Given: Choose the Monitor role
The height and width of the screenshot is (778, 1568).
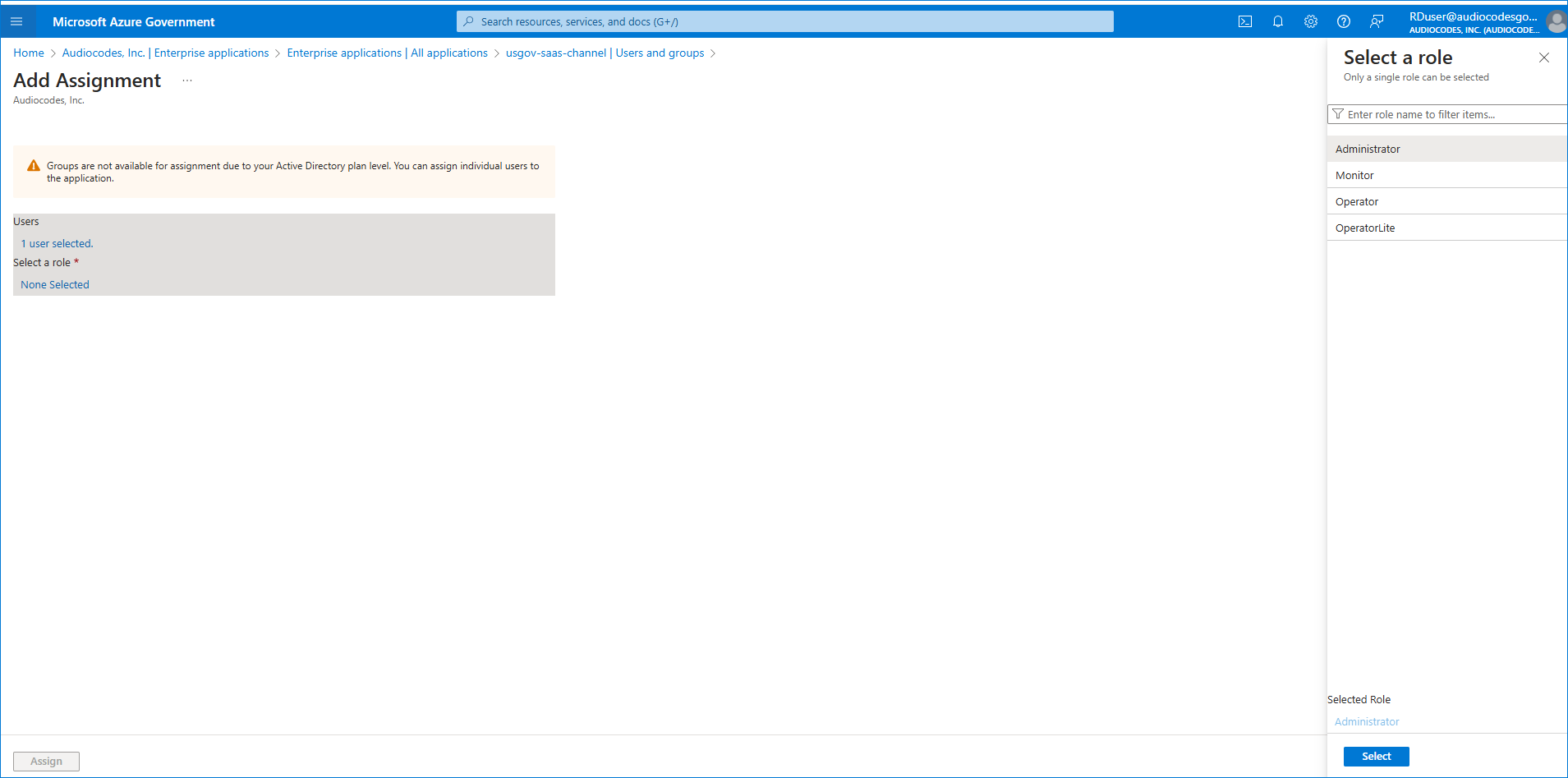Looking at the screenshot, I should (x=1447, y=175).
